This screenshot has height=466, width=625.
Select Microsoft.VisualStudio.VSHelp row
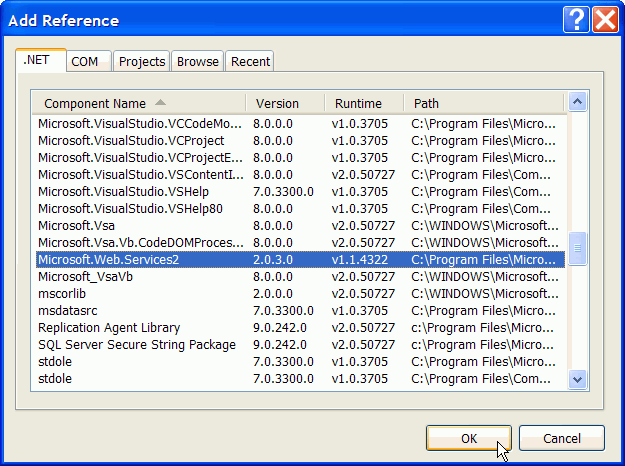tap(300, 192)
